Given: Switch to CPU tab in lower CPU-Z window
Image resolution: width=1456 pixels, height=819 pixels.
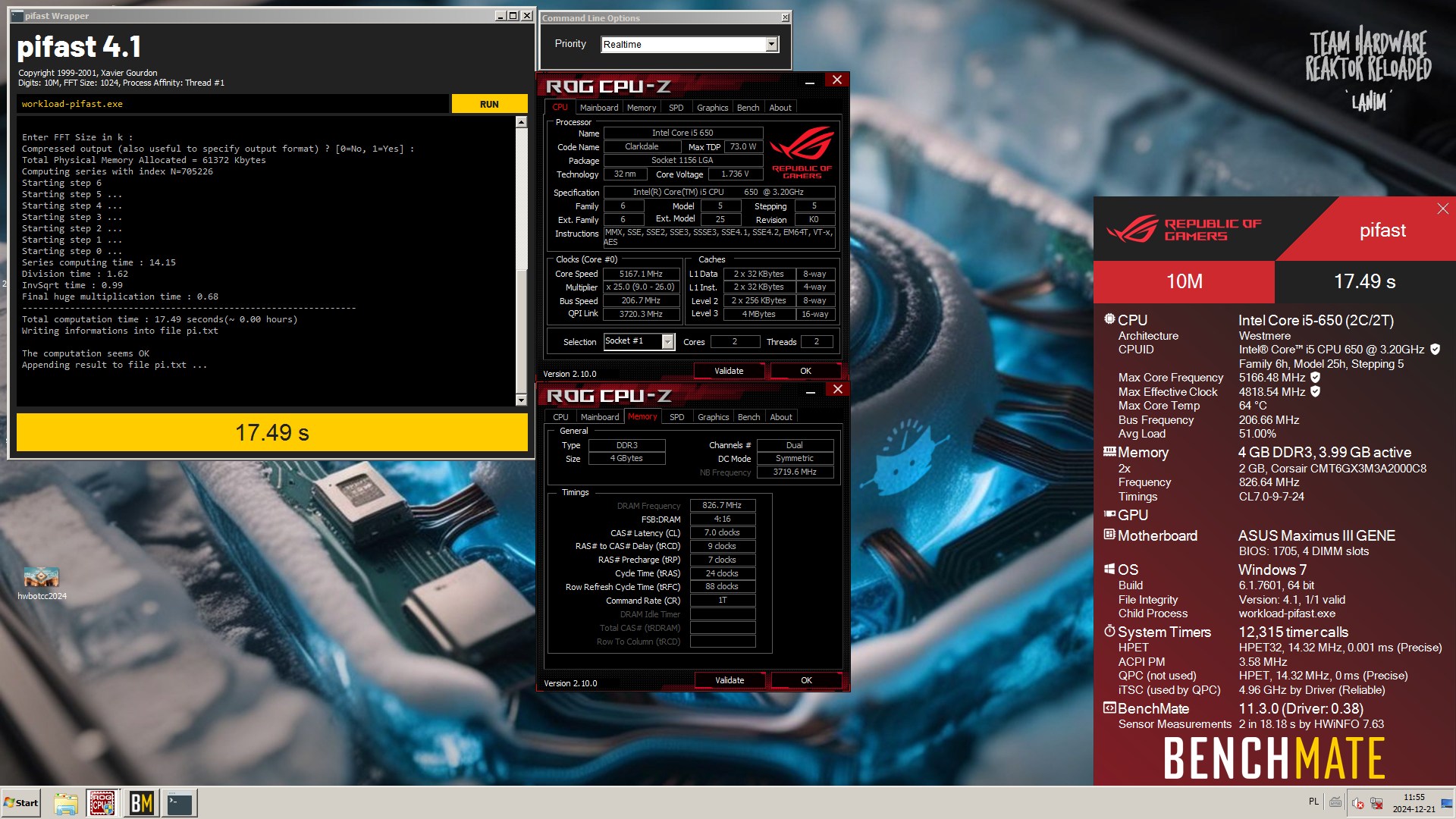Looking at the screenshot, I should tap(560, 417).
